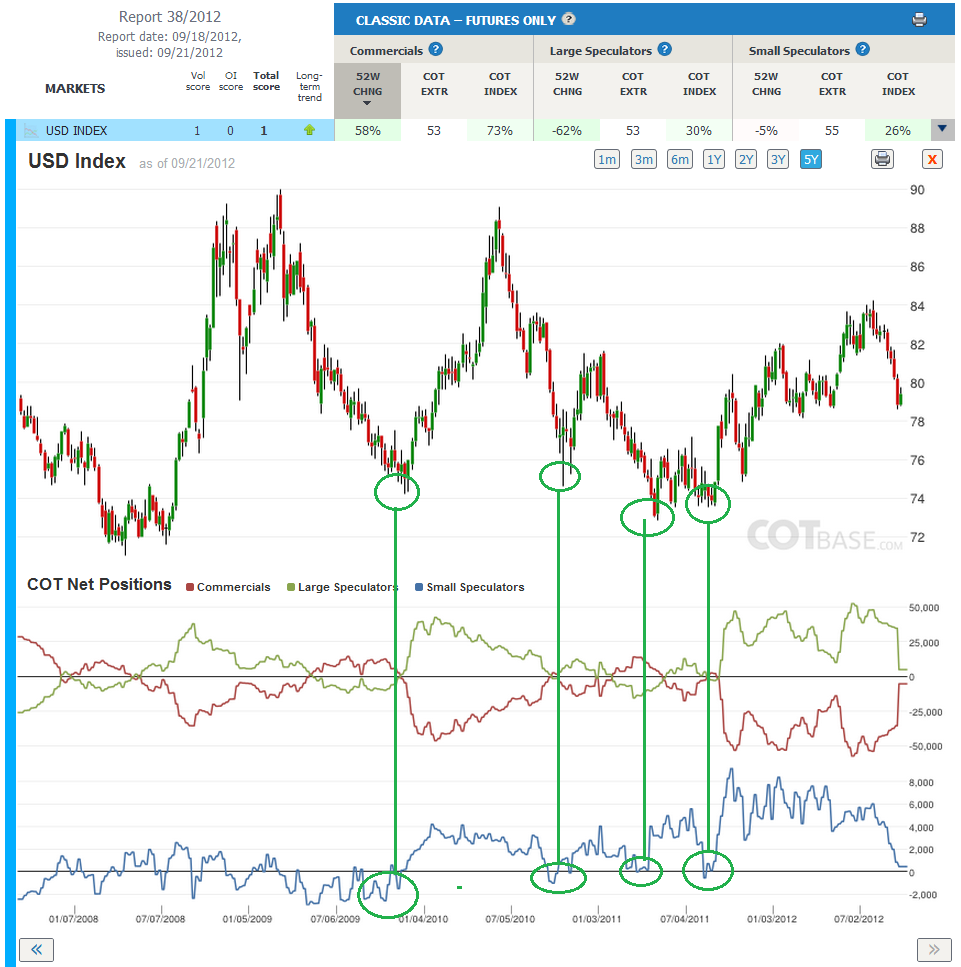Click the OI score column header

click(231, 81)
